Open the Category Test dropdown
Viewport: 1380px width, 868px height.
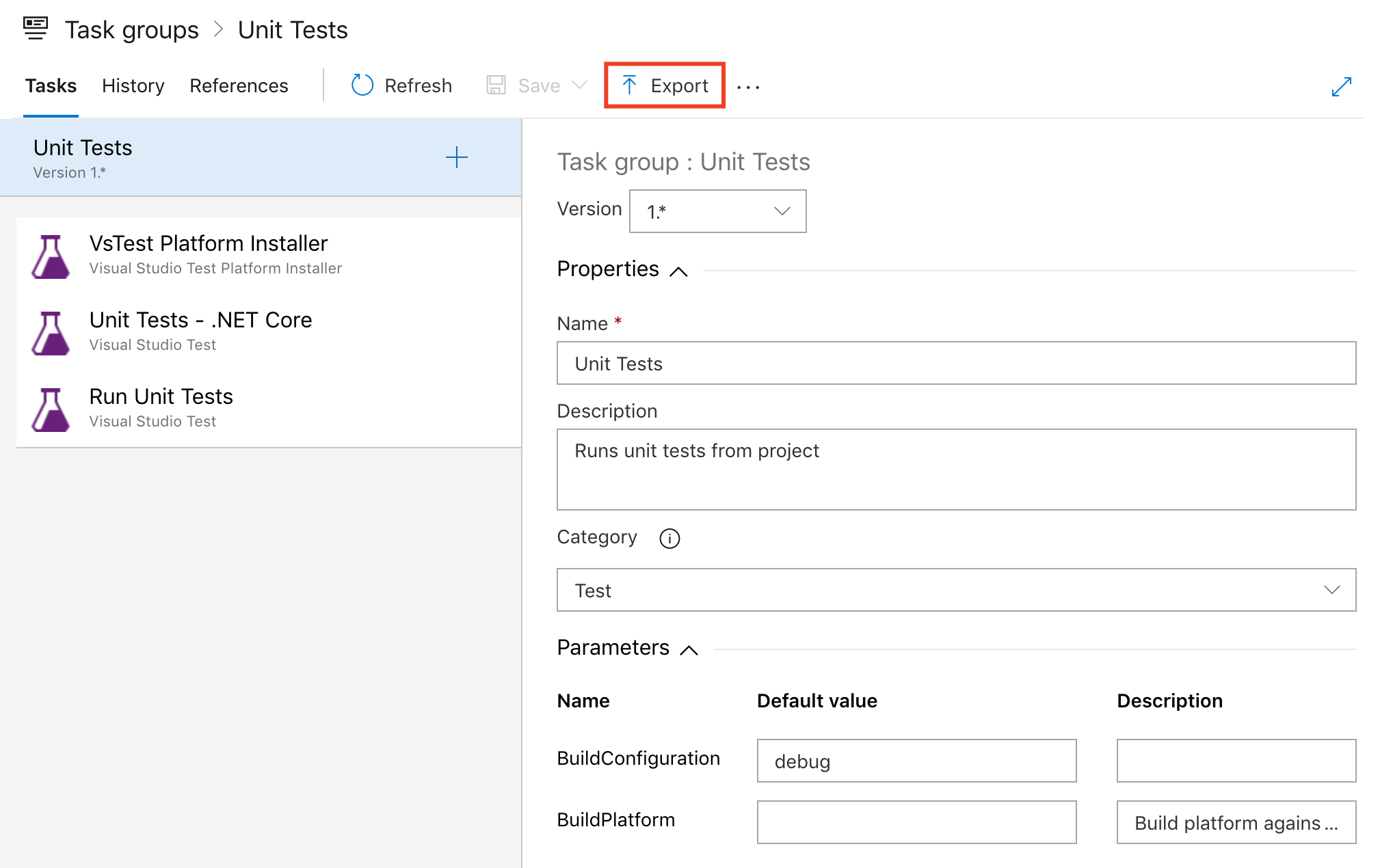956,590
